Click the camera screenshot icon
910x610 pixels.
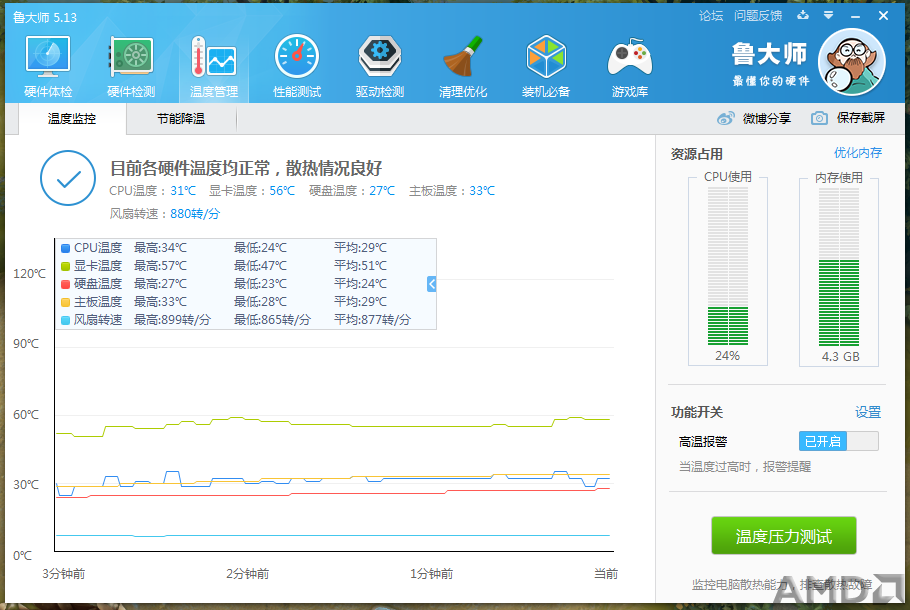[819, 118]
